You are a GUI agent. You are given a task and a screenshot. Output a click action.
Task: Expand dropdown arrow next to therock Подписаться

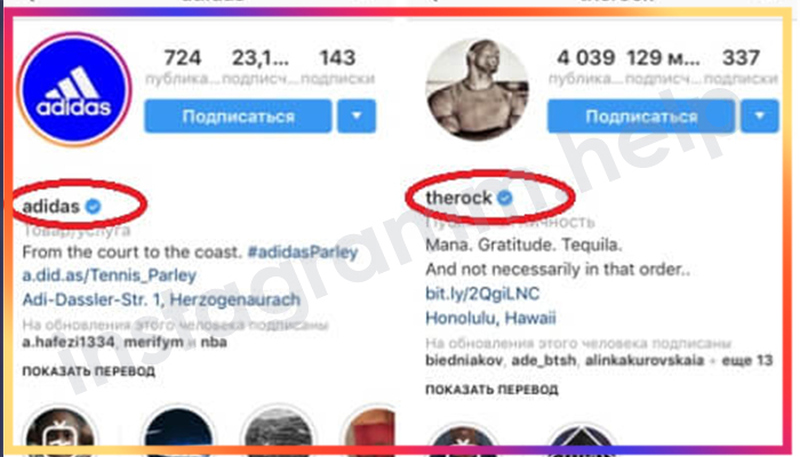(760, 116)
